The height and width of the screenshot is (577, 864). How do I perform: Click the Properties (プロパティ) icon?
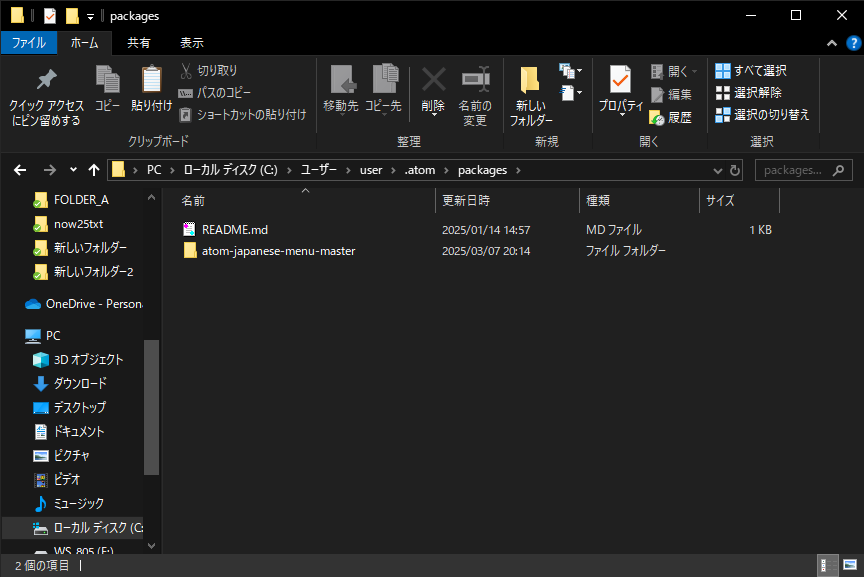(621, 89)
